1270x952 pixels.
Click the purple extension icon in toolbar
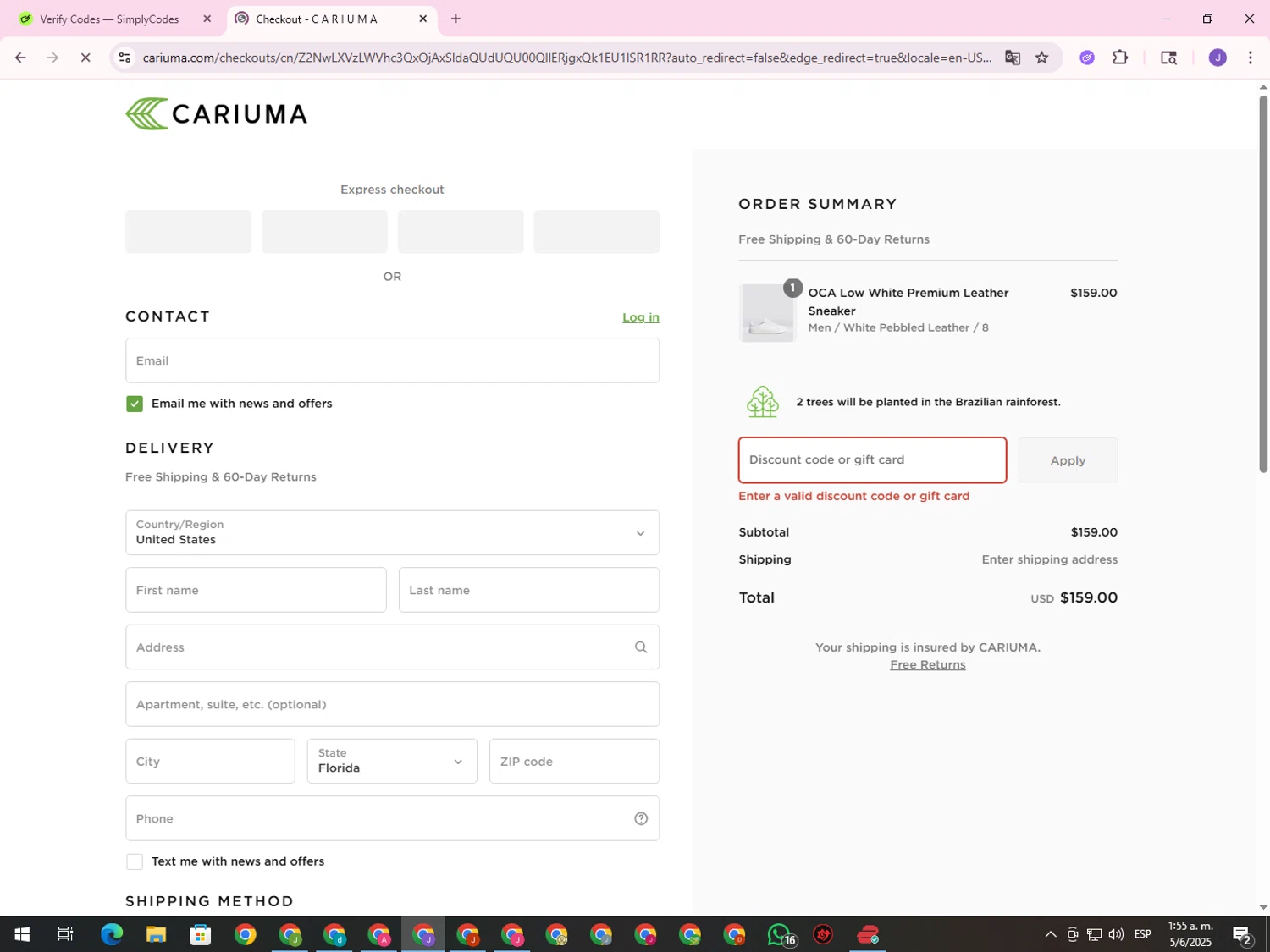click(x=1087, y=58)
